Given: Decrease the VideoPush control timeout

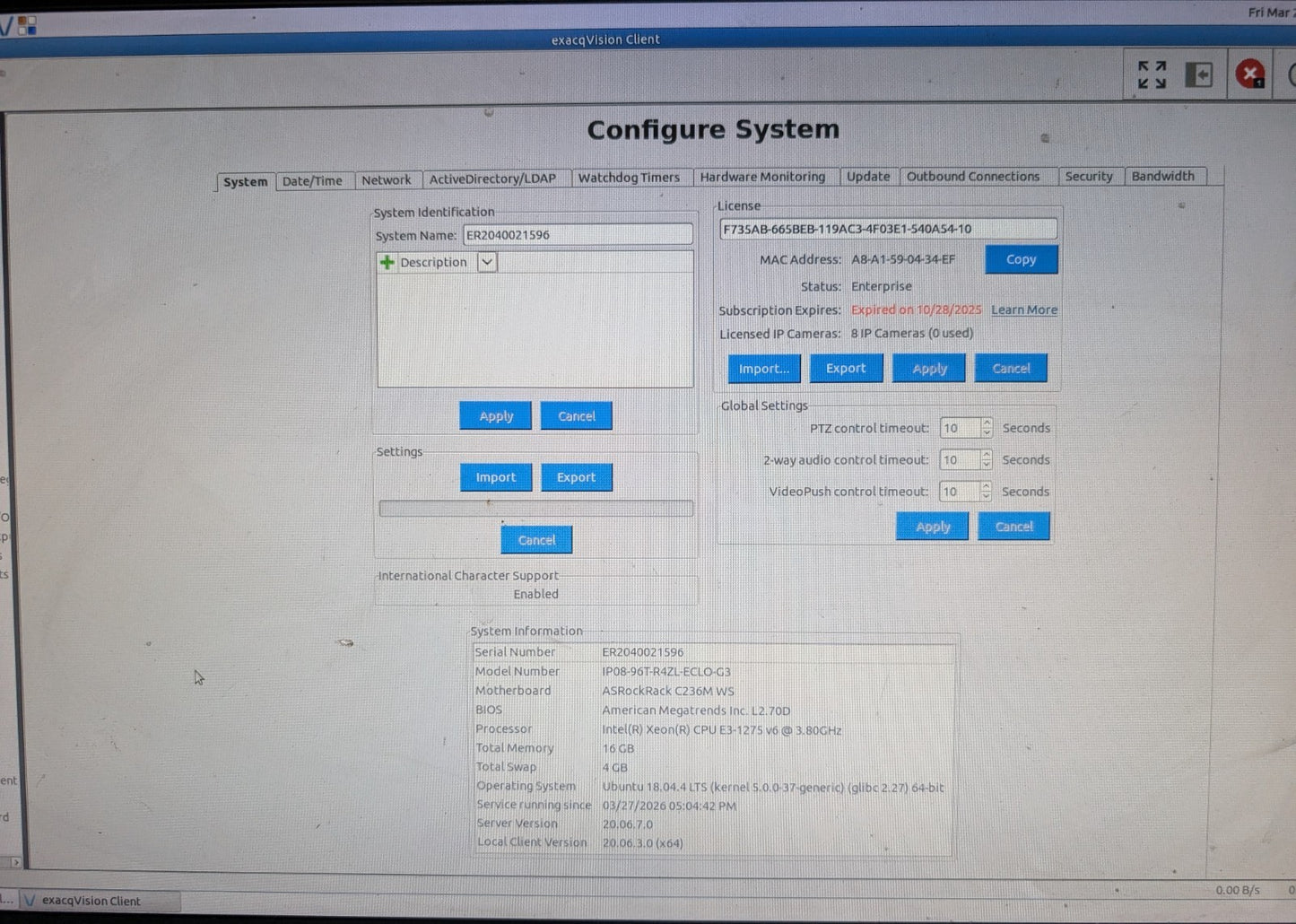Looking at the screenshot, I should pos(987,497).
